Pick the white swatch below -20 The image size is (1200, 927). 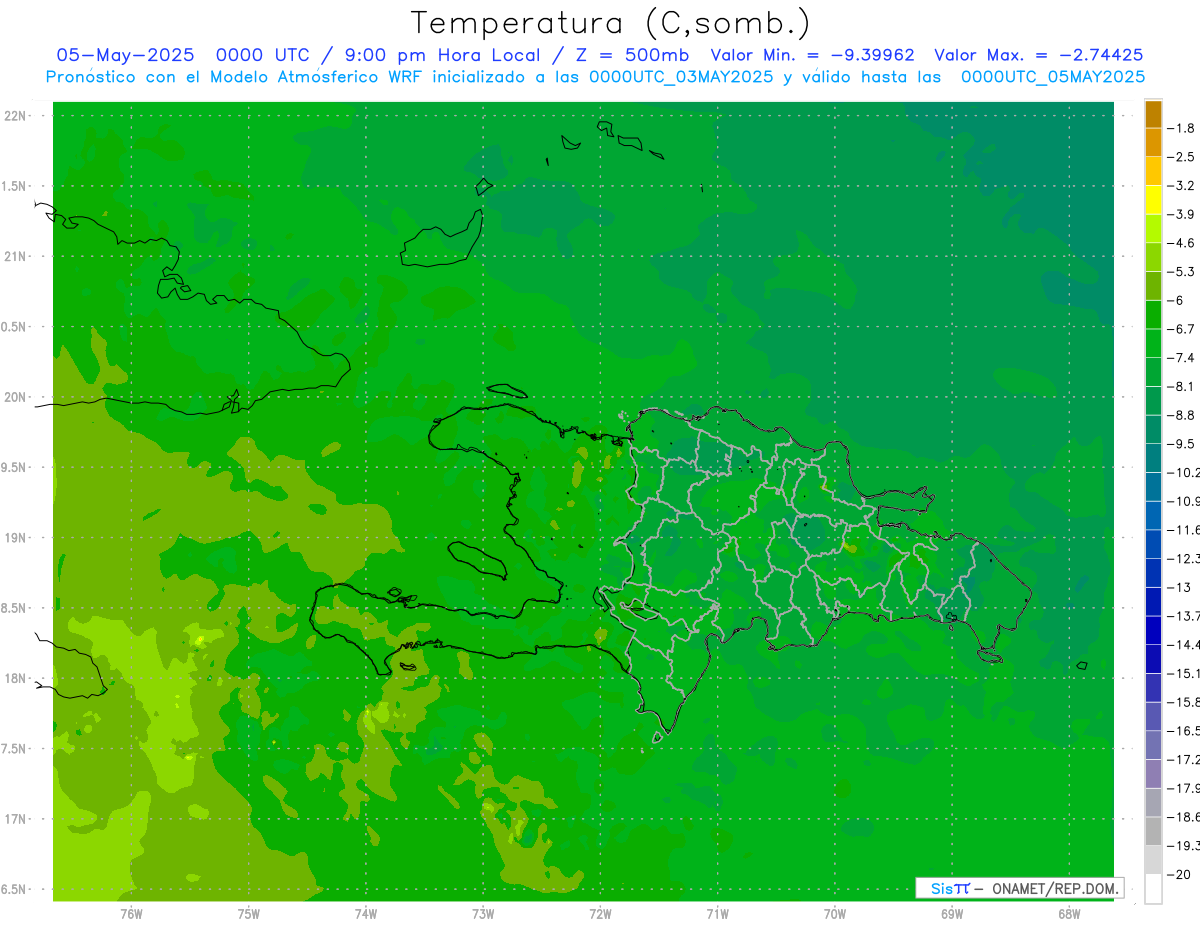1153,889
